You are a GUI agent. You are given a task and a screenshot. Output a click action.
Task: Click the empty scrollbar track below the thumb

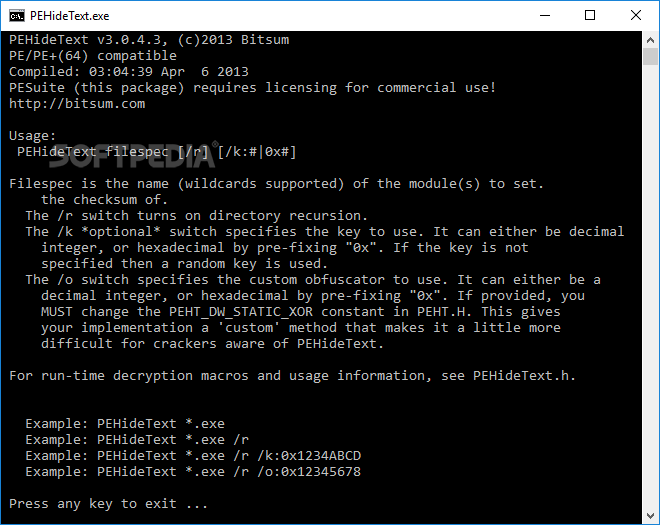(x=651, y=300)
